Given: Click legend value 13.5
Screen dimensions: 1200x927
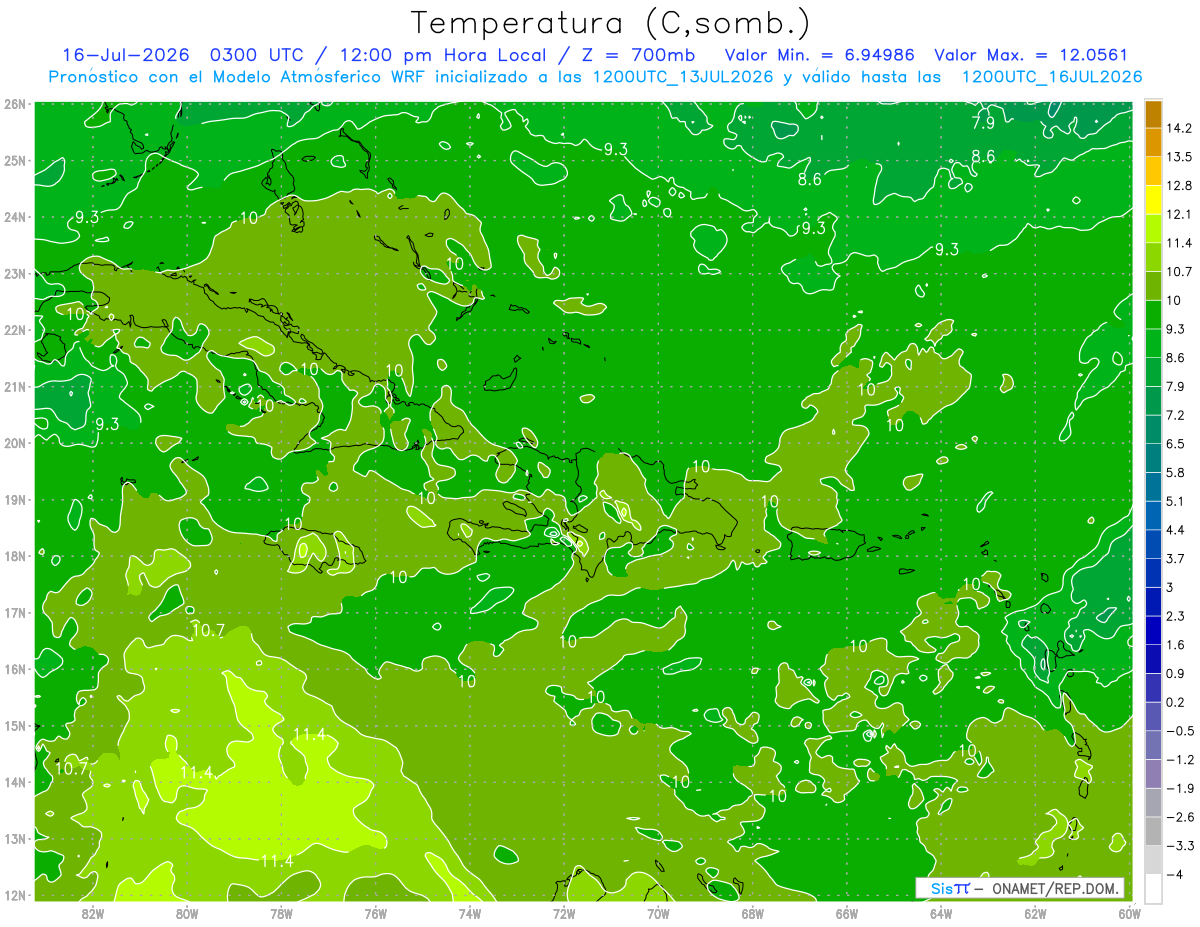Looking at the screenshot, I should tap(1180, 157).
